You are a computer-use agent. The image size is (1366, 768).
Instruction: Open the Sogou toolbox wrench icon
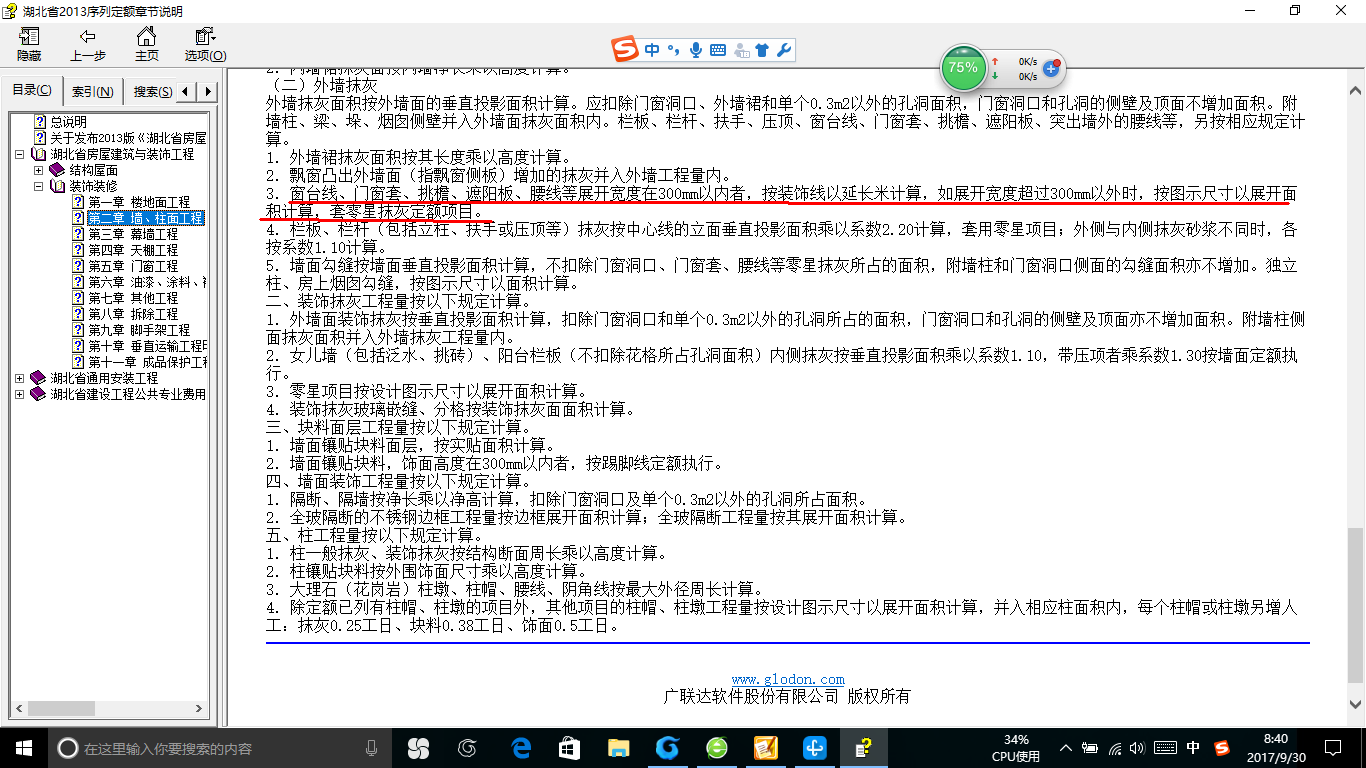point(784,50)
